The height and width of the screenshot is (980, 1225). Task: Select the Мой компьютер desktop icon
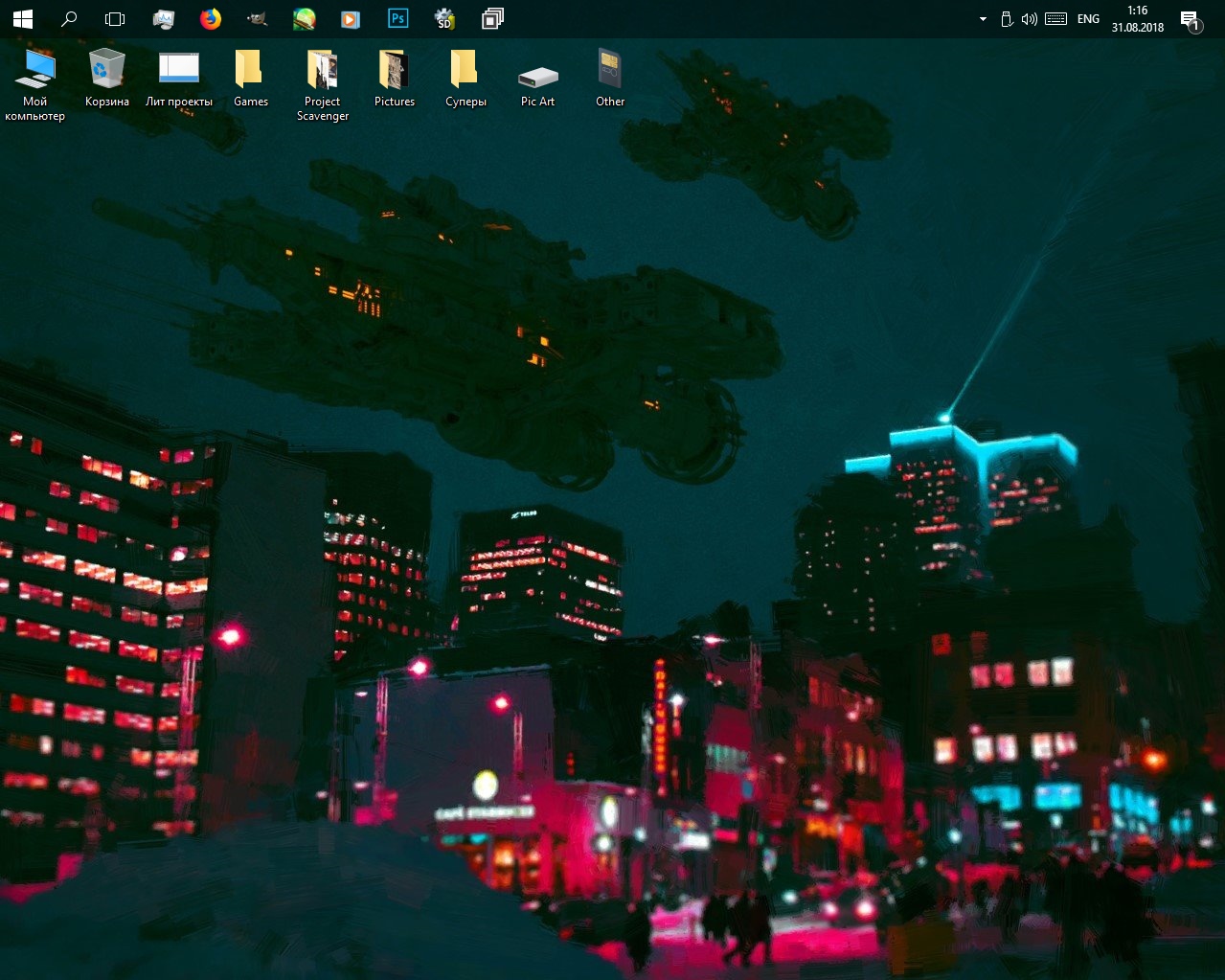tap(35, 85)
